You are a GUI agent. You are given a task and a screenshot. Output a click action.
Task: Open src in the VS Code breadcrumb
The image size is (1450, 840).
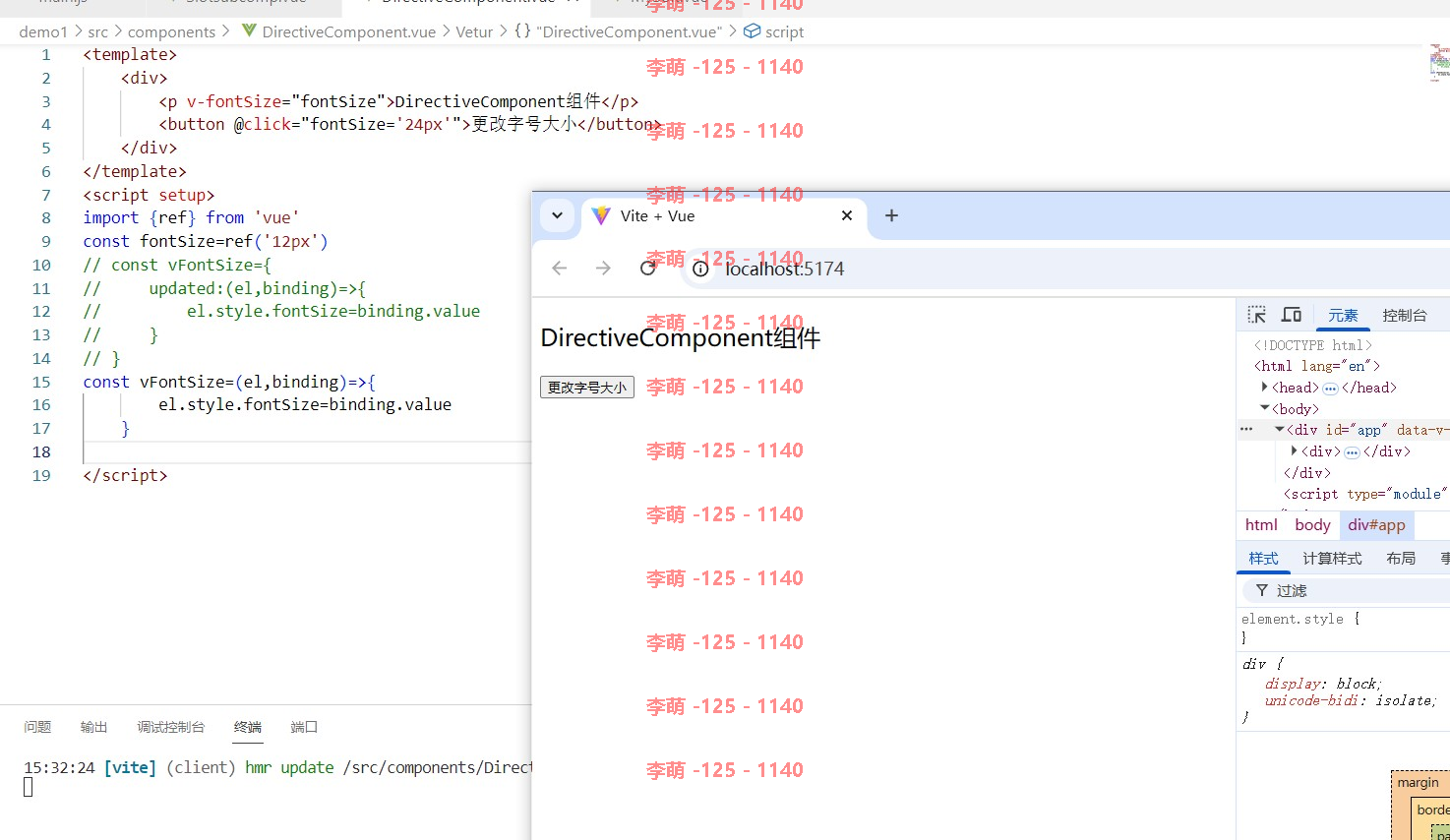coord(98,32)
